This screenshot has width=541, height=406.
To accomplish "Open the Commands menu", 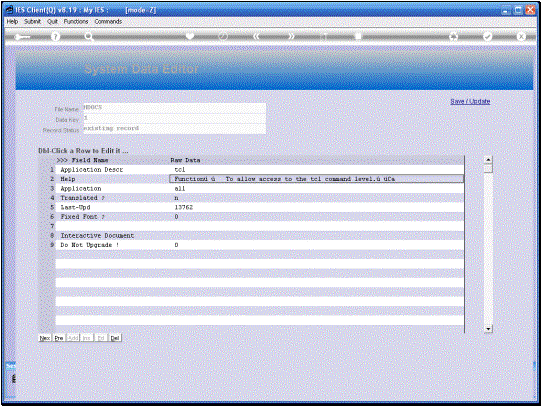I will coord(108,21).
